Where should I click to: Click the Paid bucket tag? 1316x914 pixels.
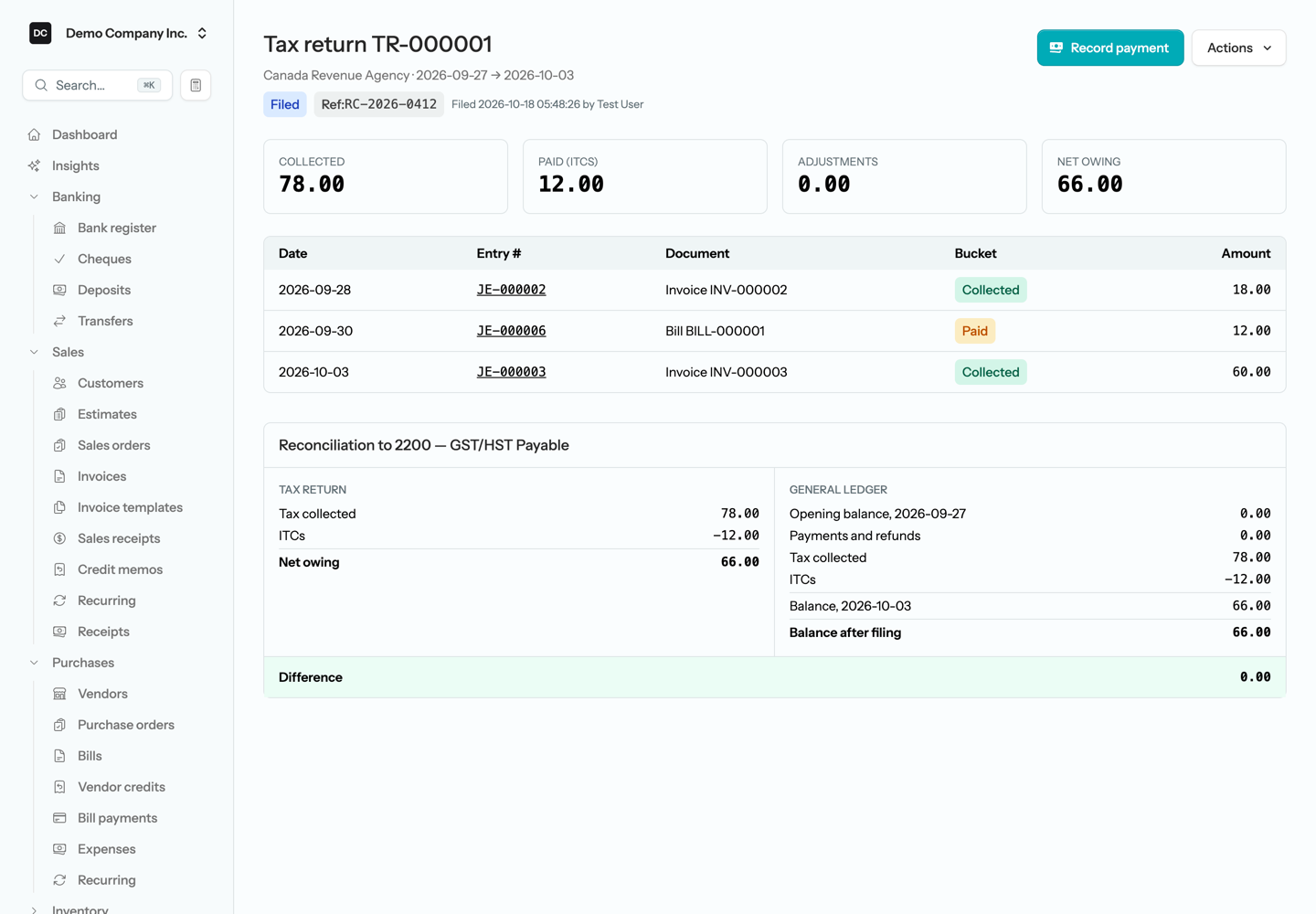pyautogui.click(x=975, y=331)
